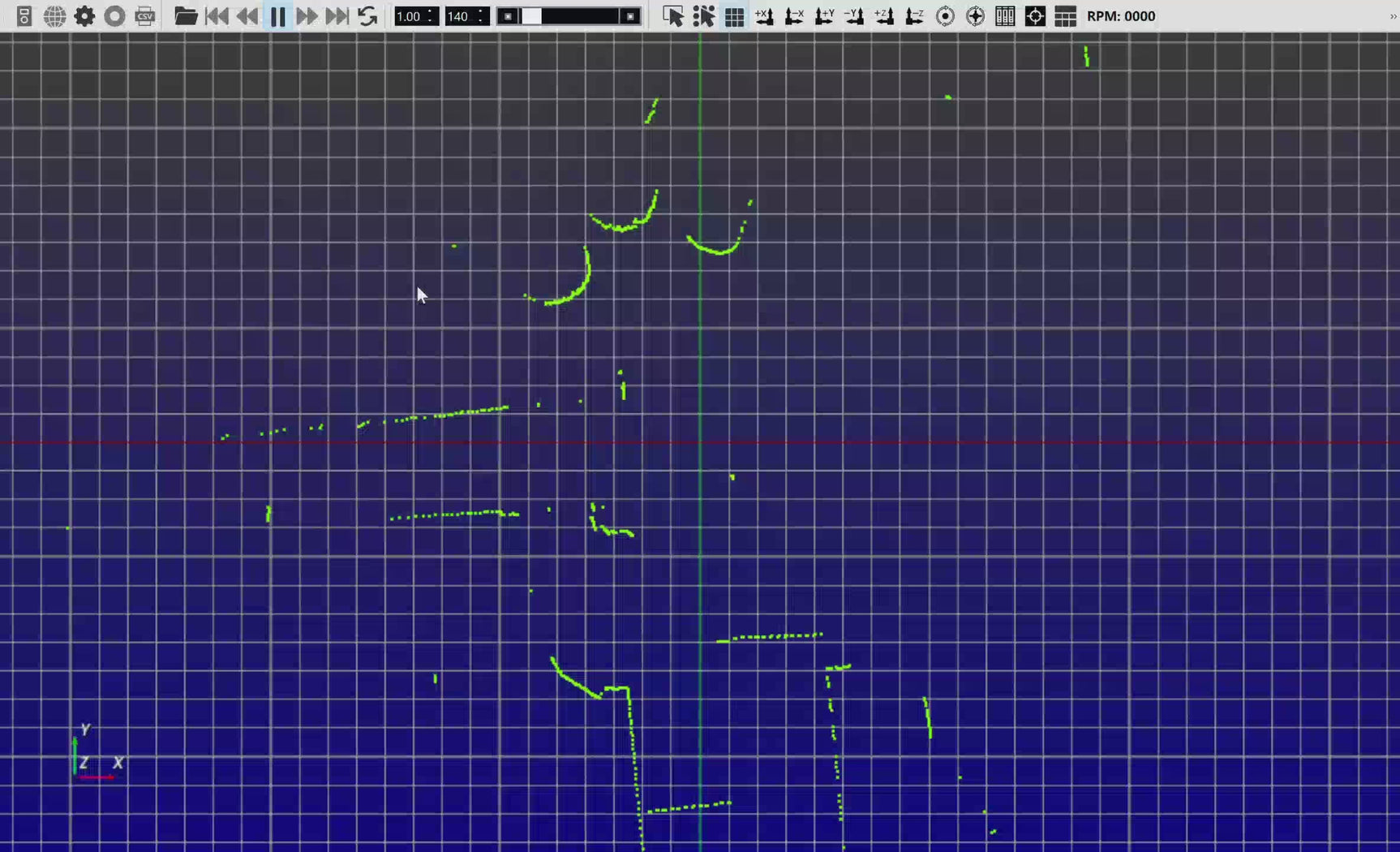Toggle the grid display button
The image size is (1400, 852).
(734, 16)
